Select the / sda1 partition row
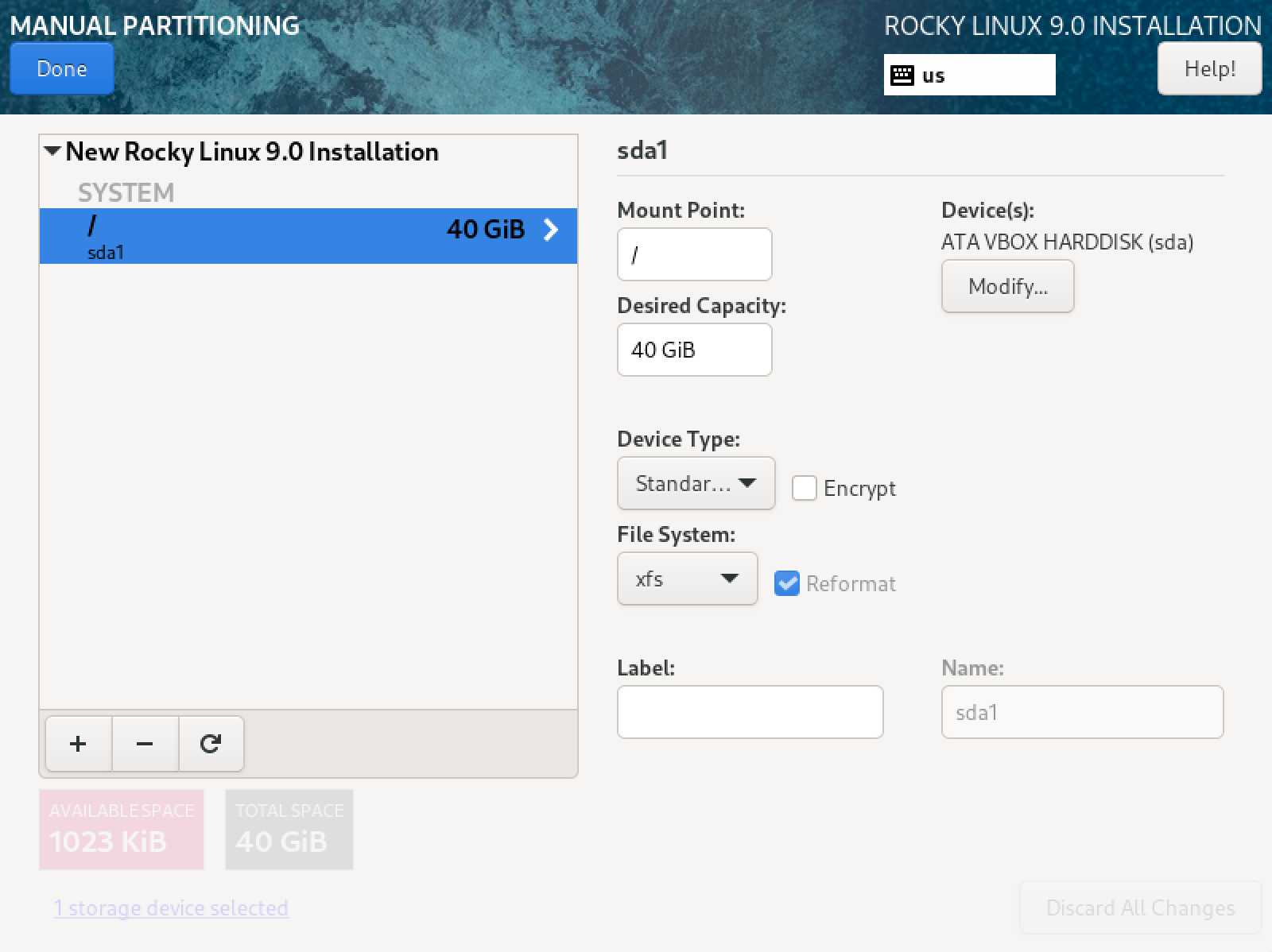1272x952 pixels. coord(308,236)
